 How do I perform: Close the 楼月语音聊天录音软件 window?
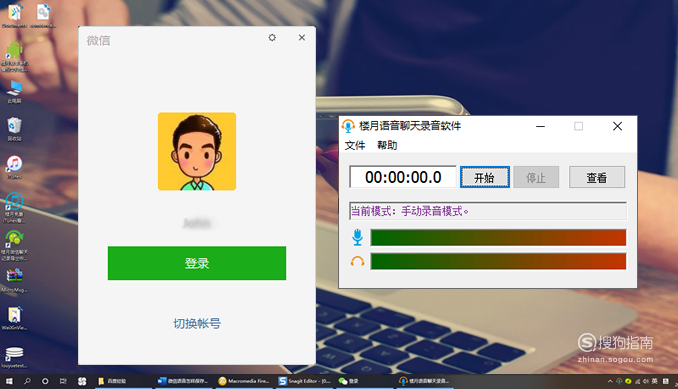(617, 126)
